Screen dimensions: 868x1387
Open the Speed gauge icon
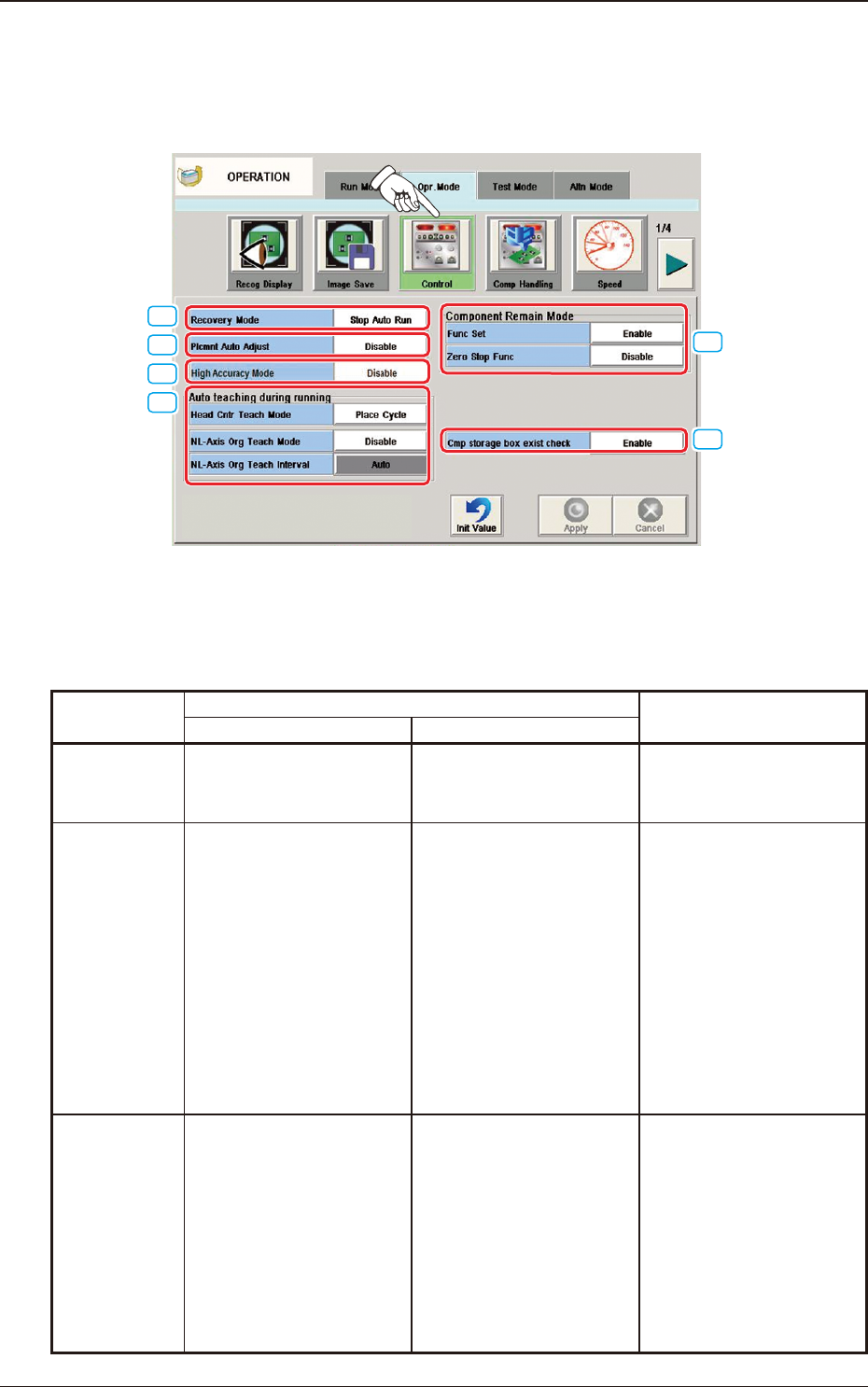tap(609, 253)
